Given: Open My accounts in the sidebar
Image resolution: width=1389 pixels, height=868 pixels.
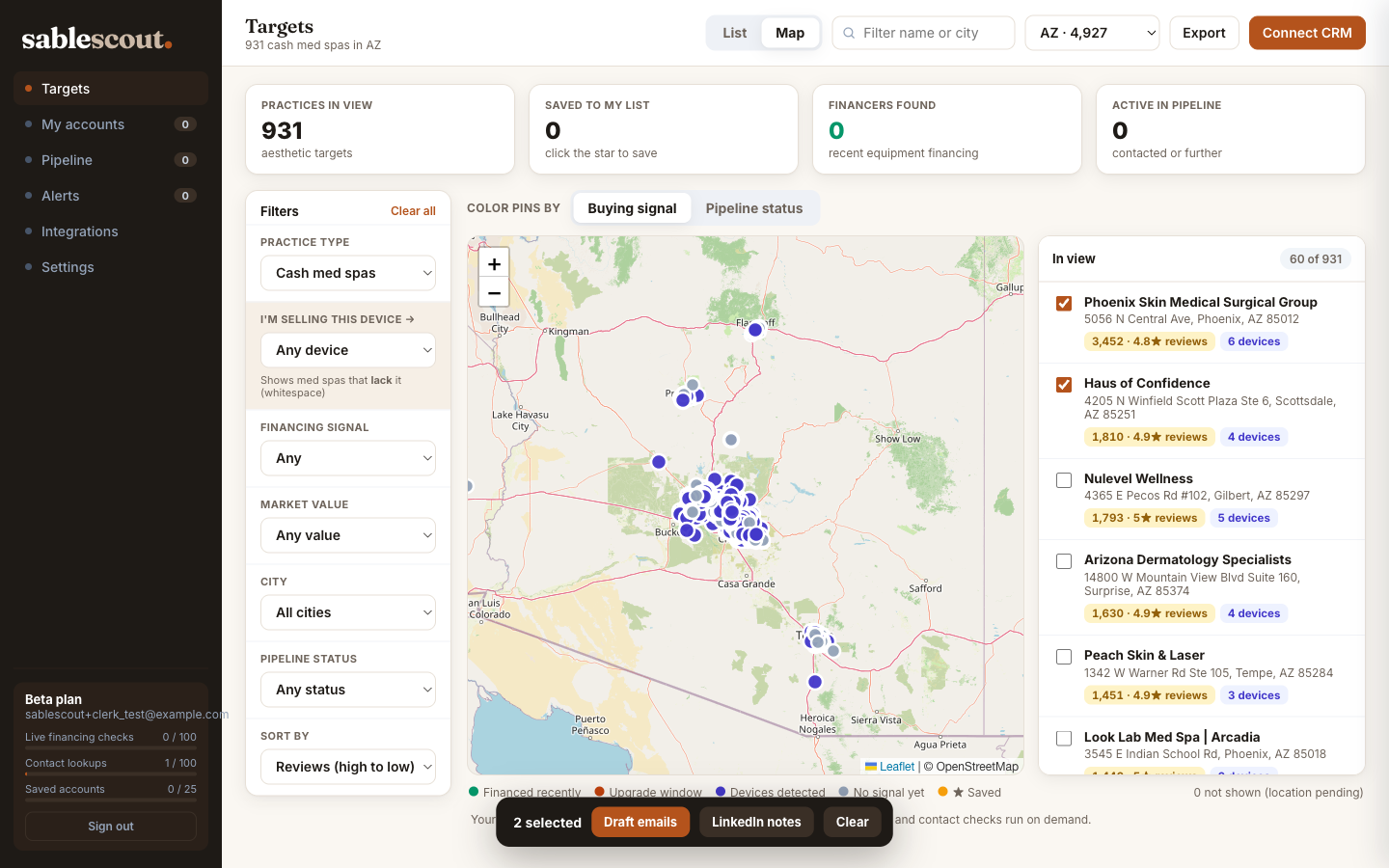Looking at the screenshot, I should pyautogui.click(x=111, y=124).
